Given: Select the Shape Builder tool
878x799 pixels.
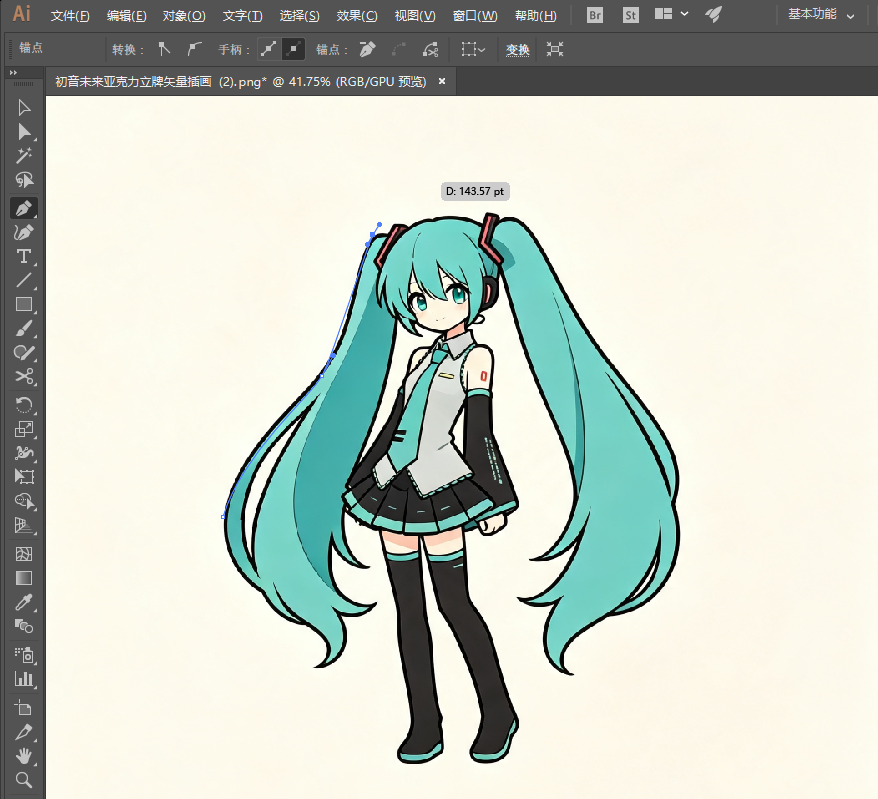Looking at the screenshot, I should click(24, 501).
